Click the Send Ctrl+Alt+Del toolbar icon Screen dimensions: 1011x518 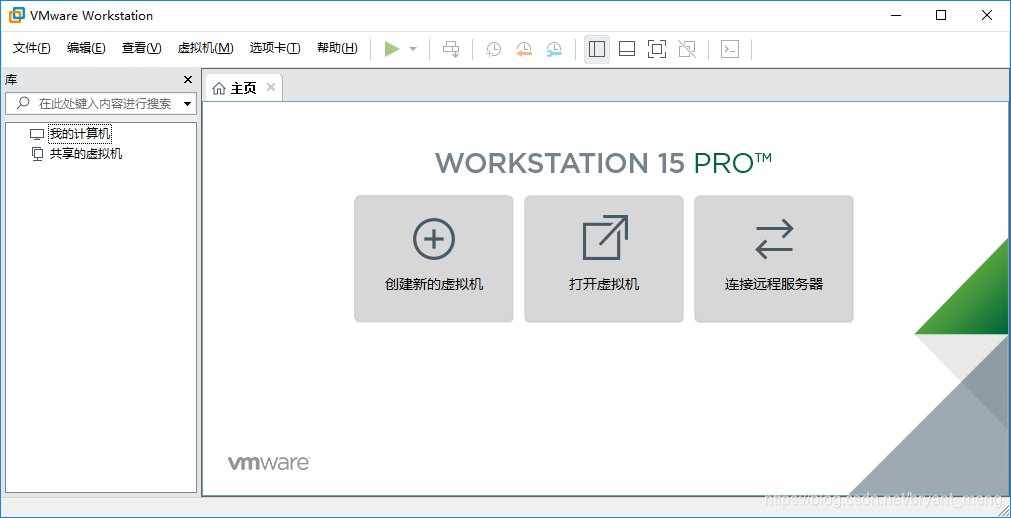point(451,49)
